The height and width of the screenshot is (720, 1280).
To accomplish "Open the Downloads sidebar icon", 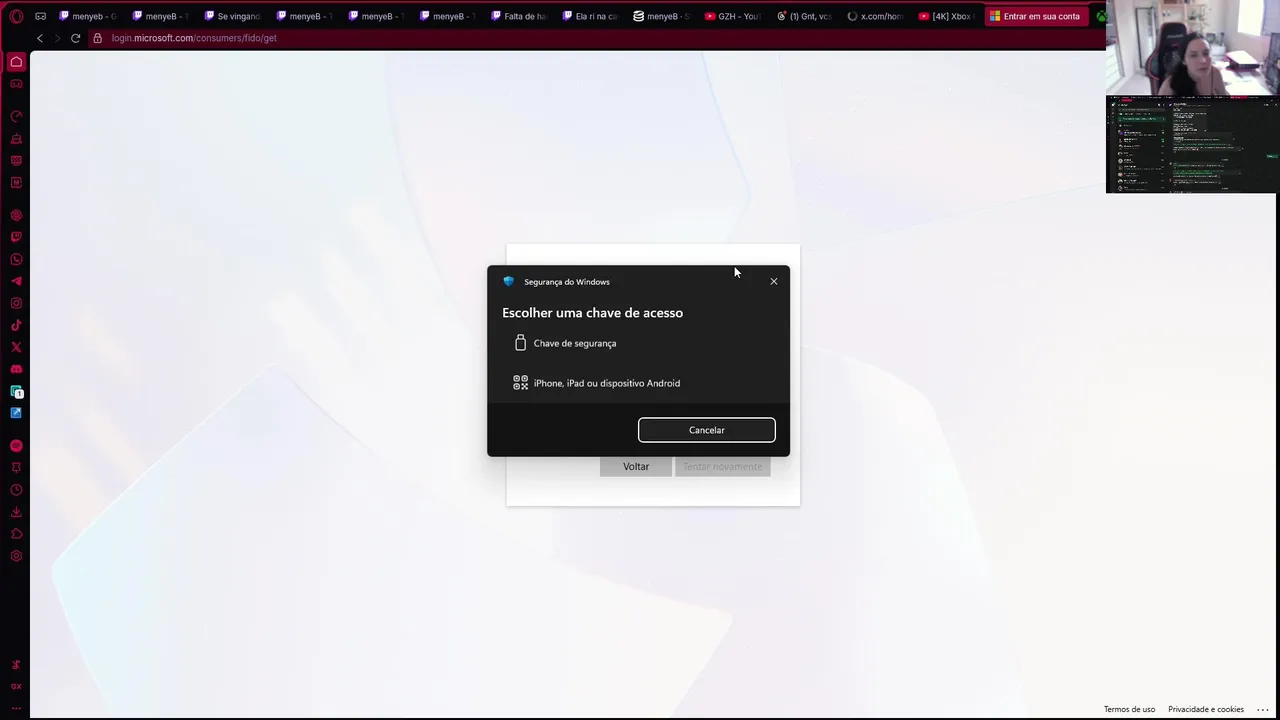I will [16, 512].
